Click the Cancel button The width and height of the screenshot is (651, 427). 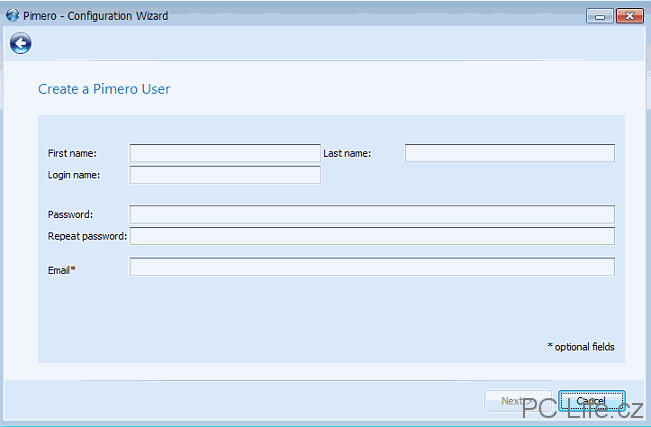click(592, 401)
